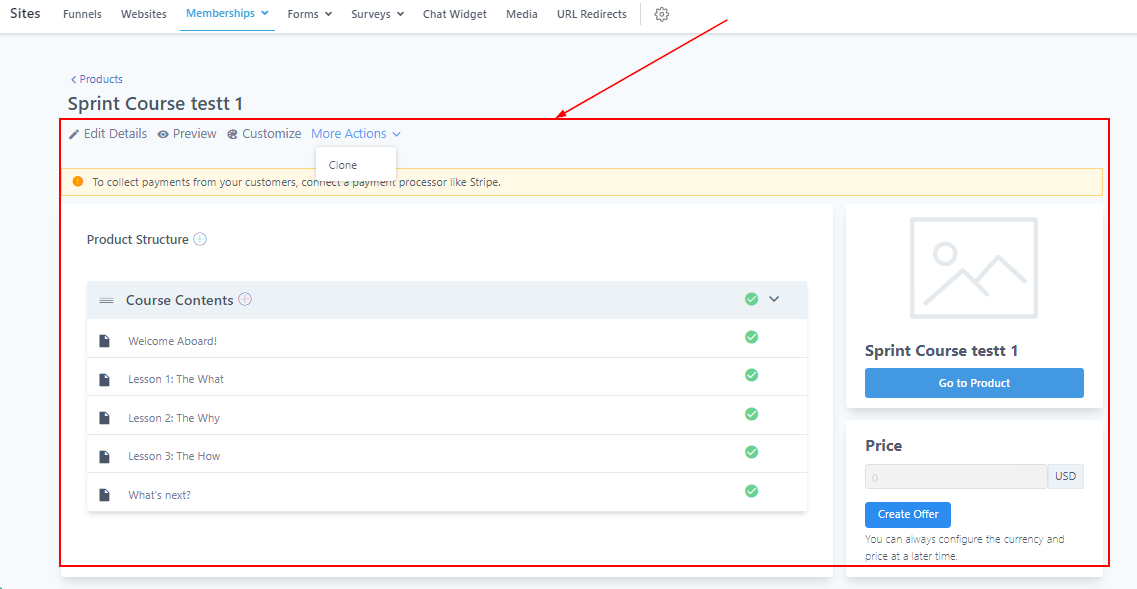Click the Price input field
Screen dimensions: 1137x589
click(x=955, y=477)
